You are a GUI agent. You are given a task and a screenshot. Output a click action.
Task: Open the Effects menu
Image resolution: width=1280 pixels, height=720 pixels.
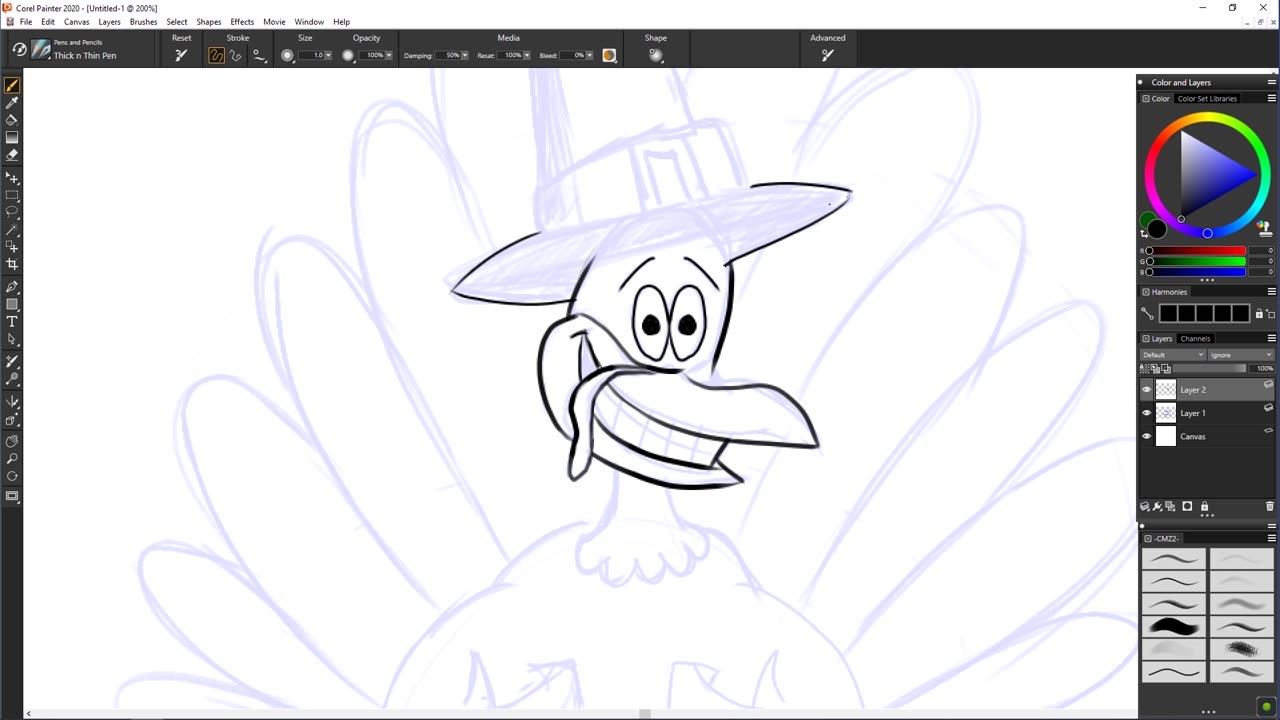[x=242, y=22]
